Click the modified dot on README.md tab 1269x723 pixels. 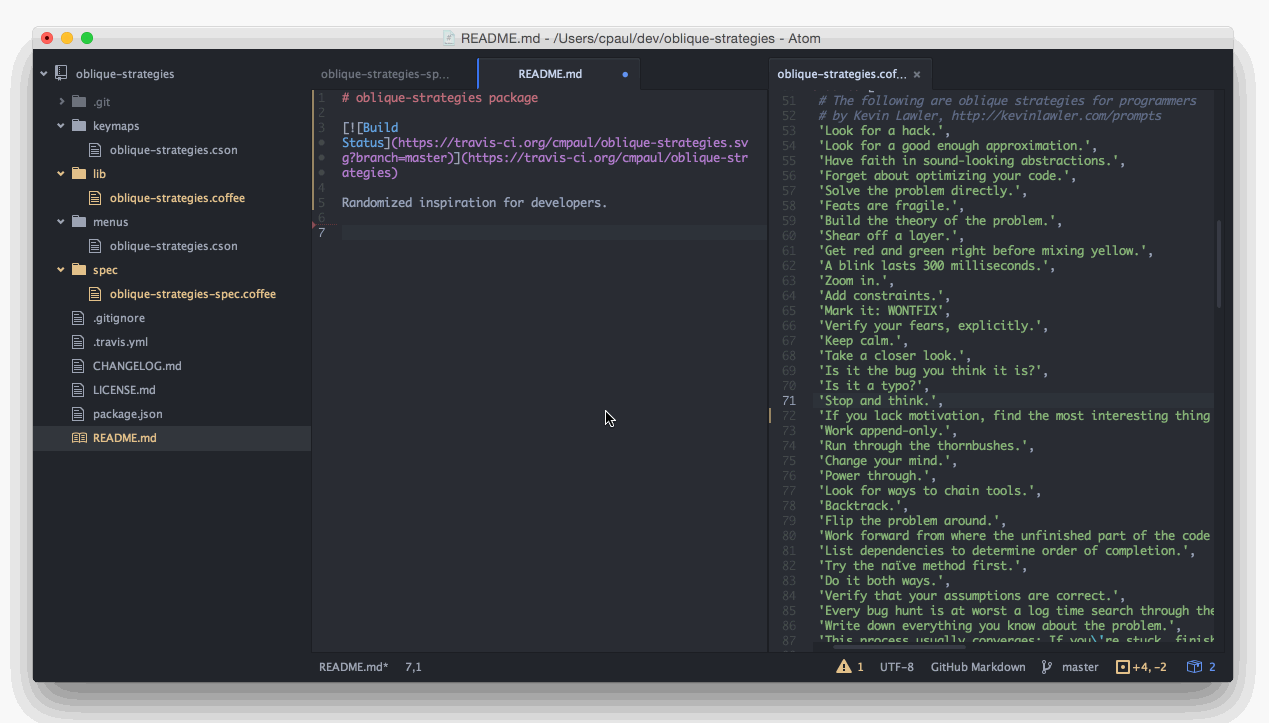625,74
